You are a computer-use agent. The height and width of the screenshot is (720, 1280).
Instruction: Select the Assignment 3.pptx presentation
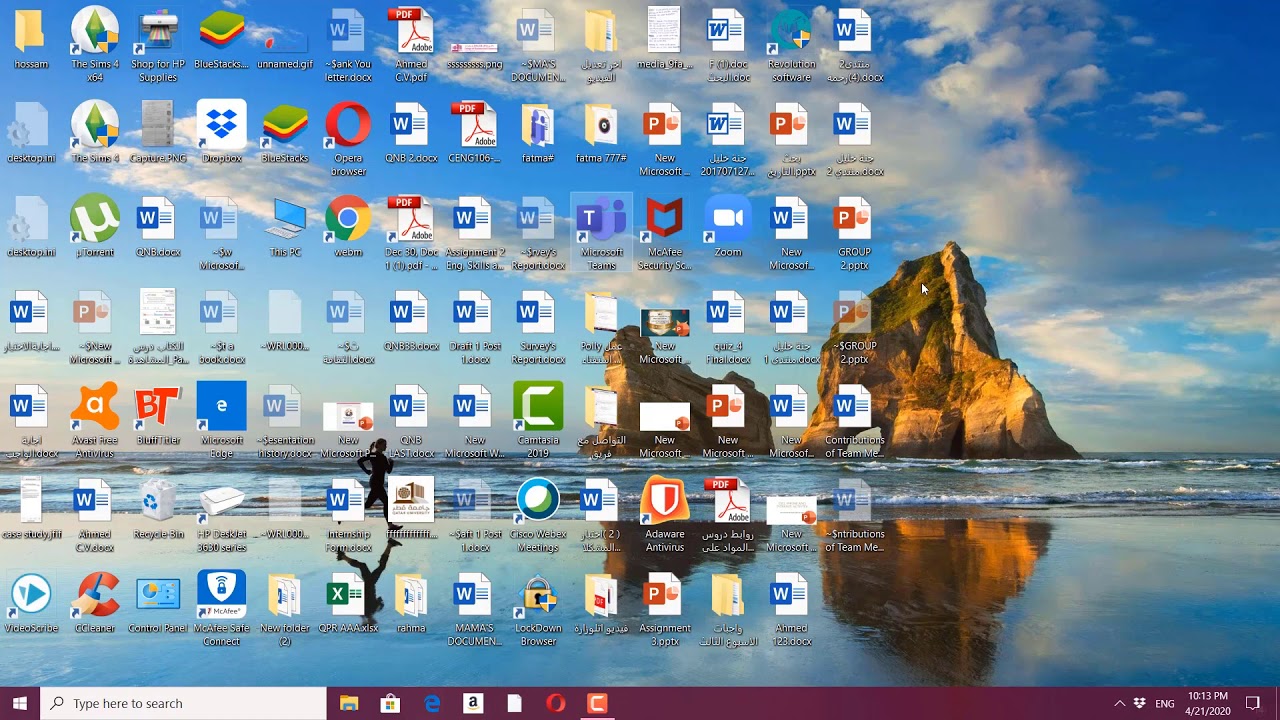(665, 609)
